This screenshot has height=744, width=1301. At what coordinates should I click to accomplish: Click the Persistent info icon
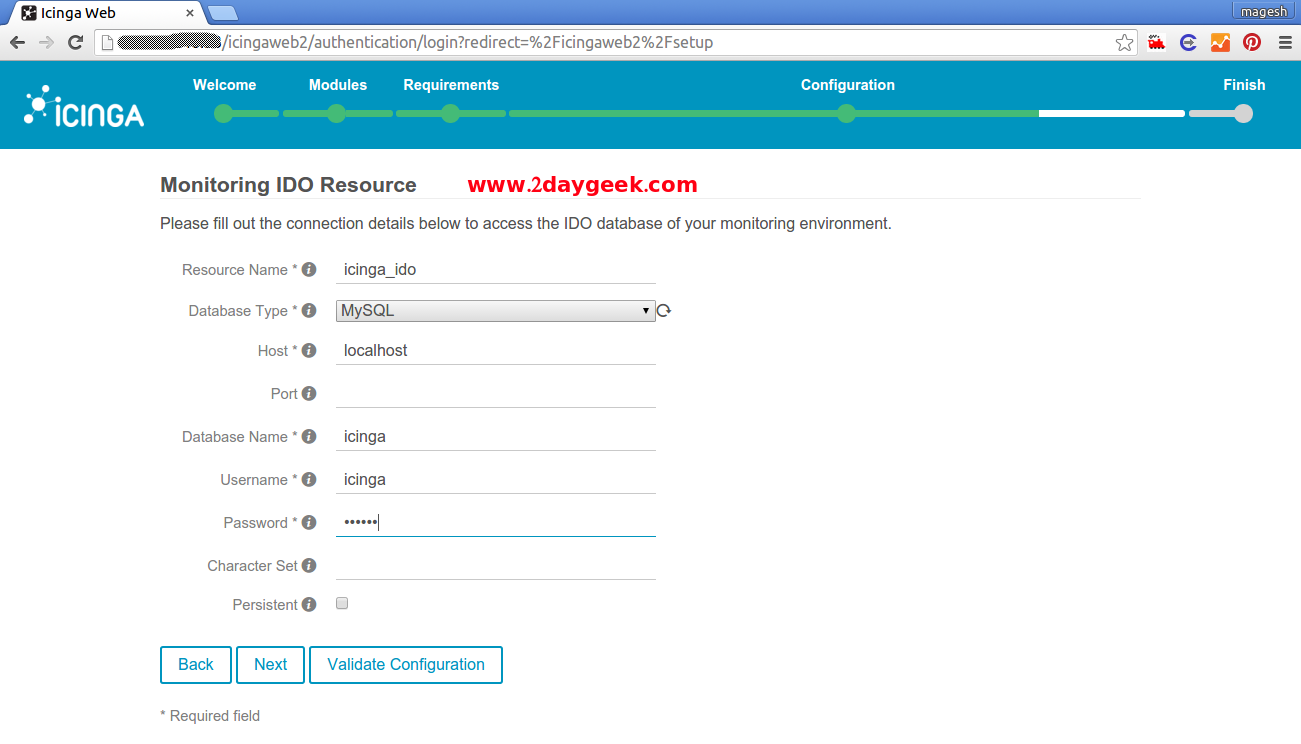click(x=309, y=605)
